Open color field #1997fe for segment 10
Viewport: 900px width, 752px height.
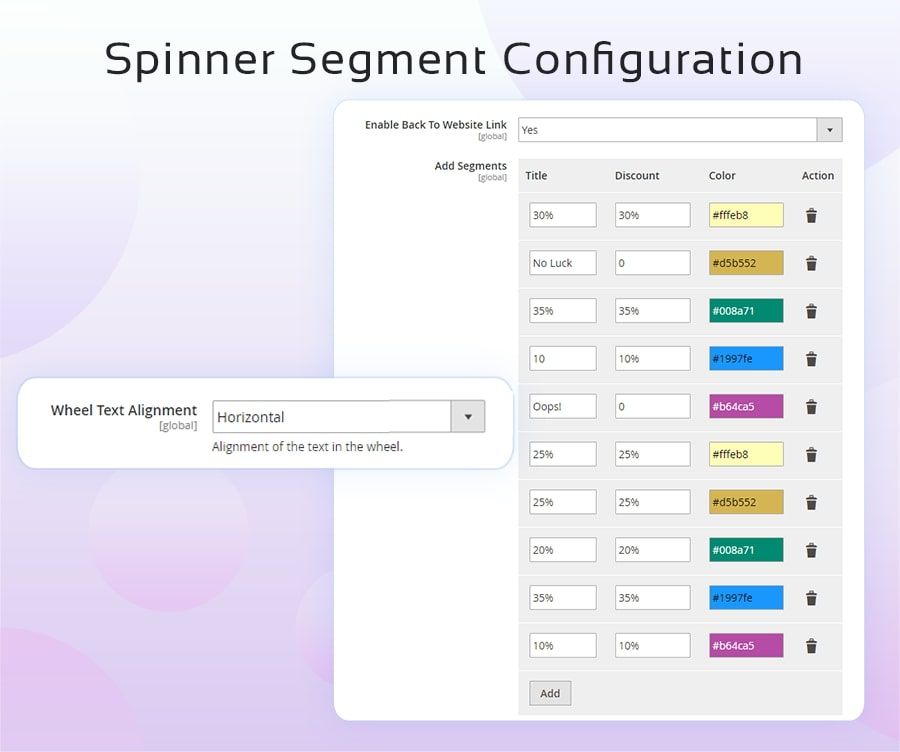pyautogui.click(x=746, y=359)
